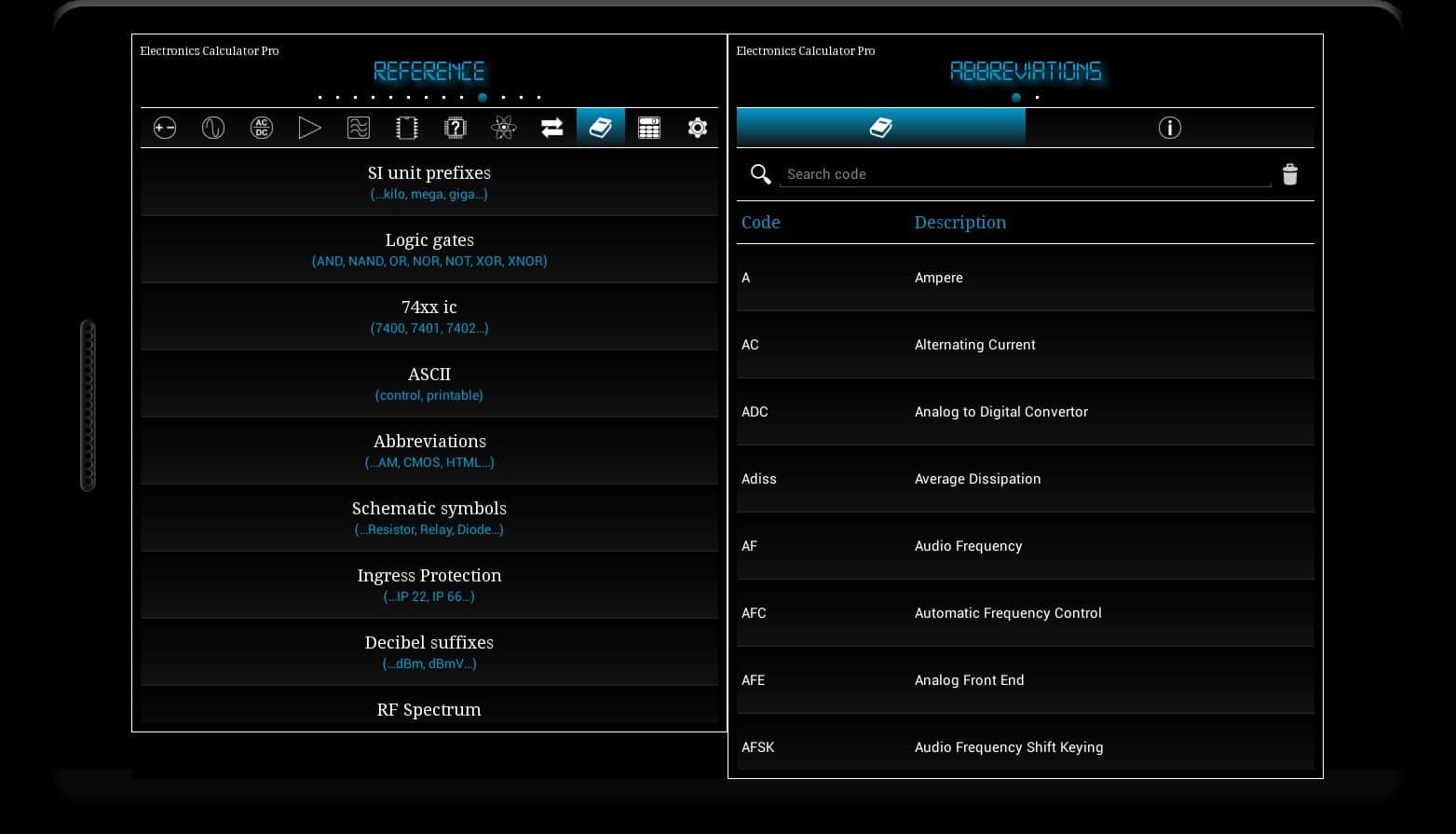Open the calculator icon in the toolbar
1456x834 pixels.
pos(649,128)
